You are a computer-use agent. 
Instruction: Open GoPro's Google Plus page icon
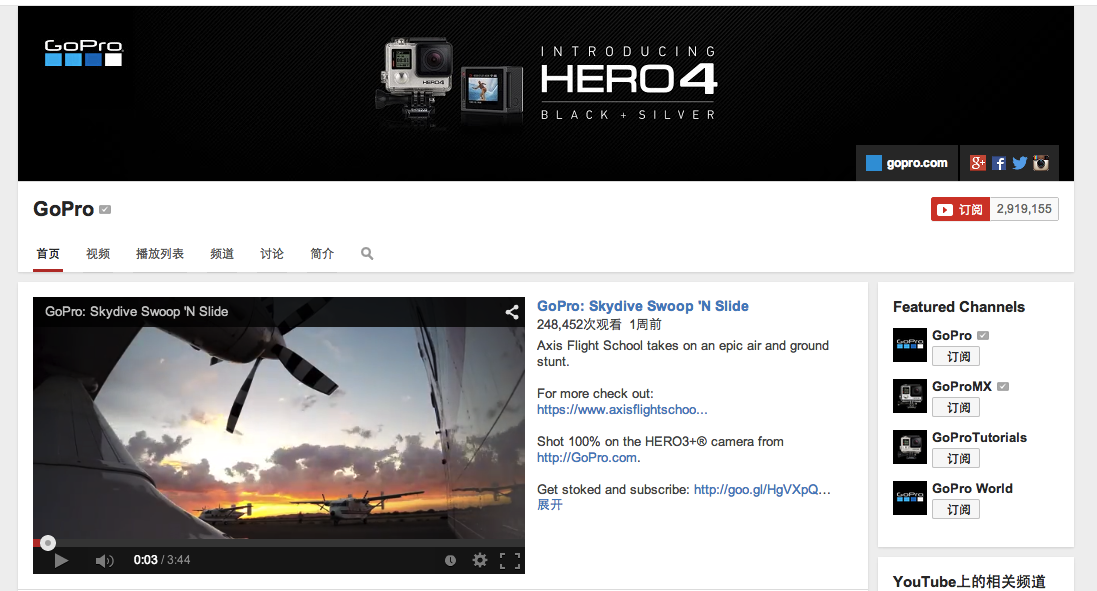977,163
